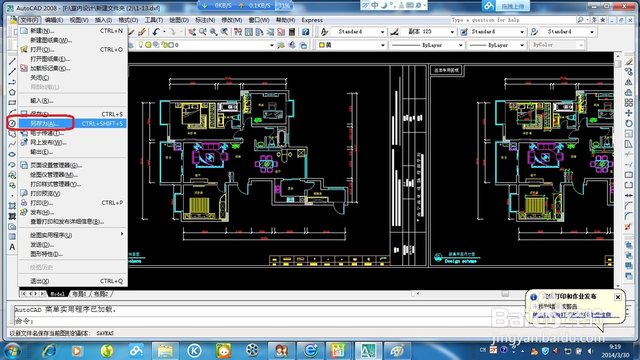Image resolution: width=640 pixels, height=360 pixels.
Task: Click the Undo arrow icon
Action: tap(156, 32)
